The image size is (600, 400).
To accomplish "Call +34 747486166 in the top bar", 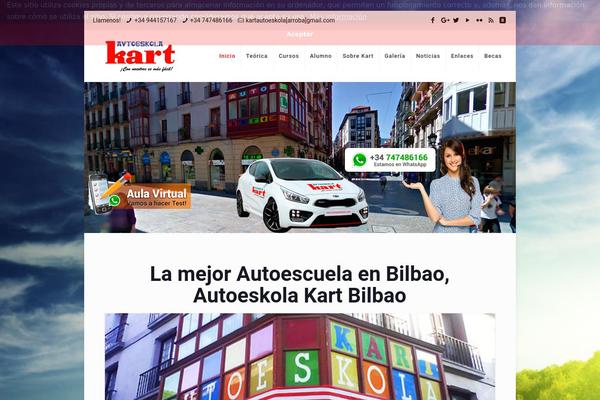I will coord(211,20).
